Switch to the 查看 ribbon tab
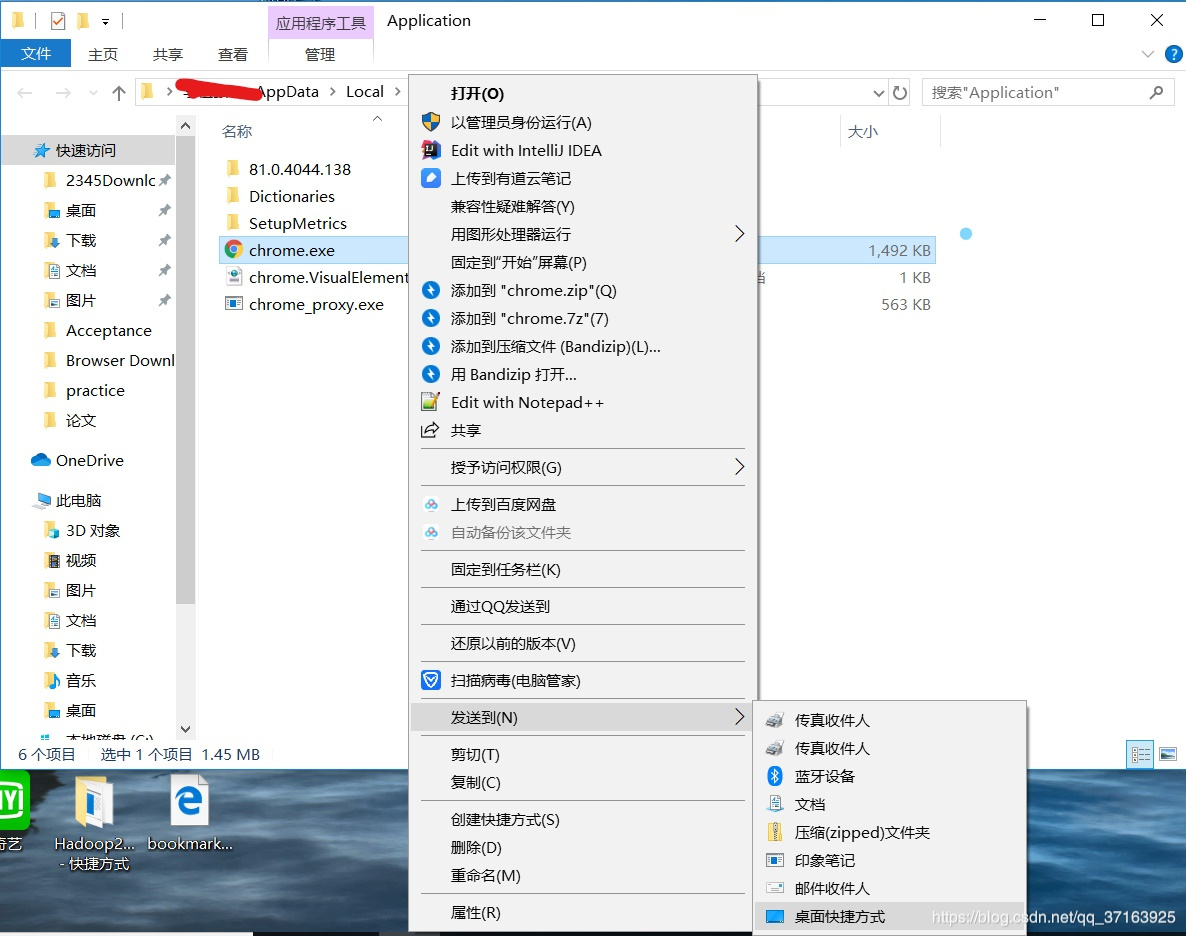Viewport: 1186px width, 936px height. (x=232, y=54)
